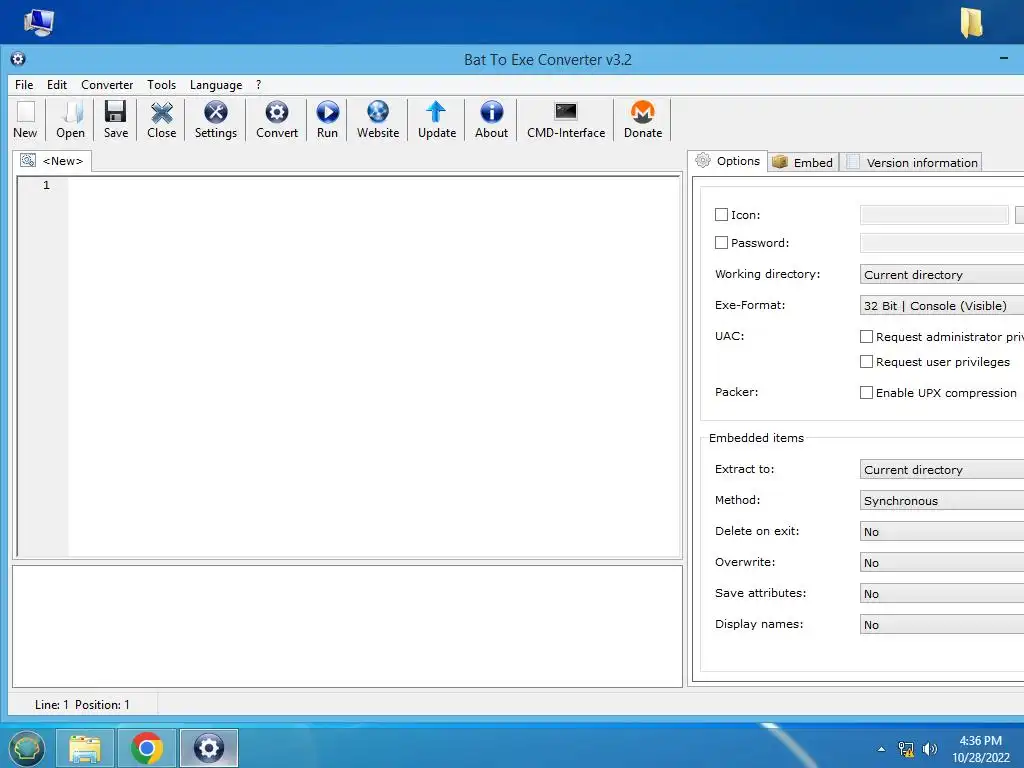Click inside the script editor area
Screen dimensions: 1024x768
coord(374,366)
